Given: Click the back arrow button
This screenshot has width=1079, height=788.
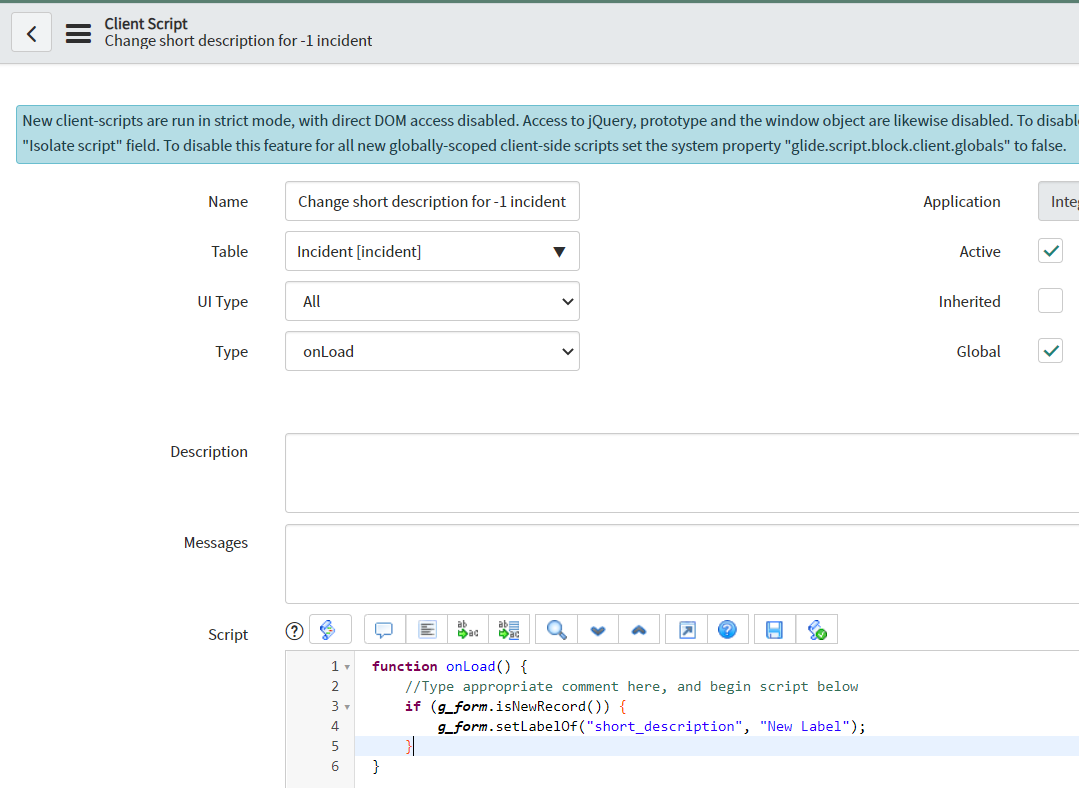Looking at the screenshot, I should point(31,33).
